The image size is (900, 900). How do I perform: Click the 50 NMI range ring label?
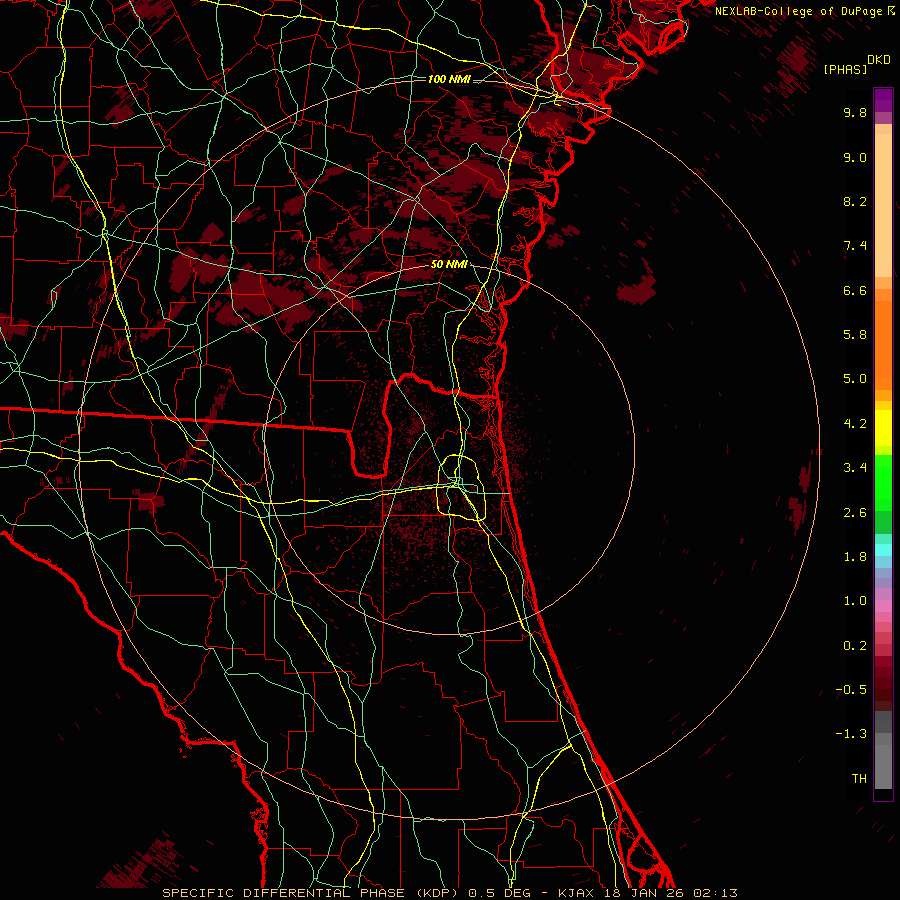pyautogui.click(x=449, y=264)
